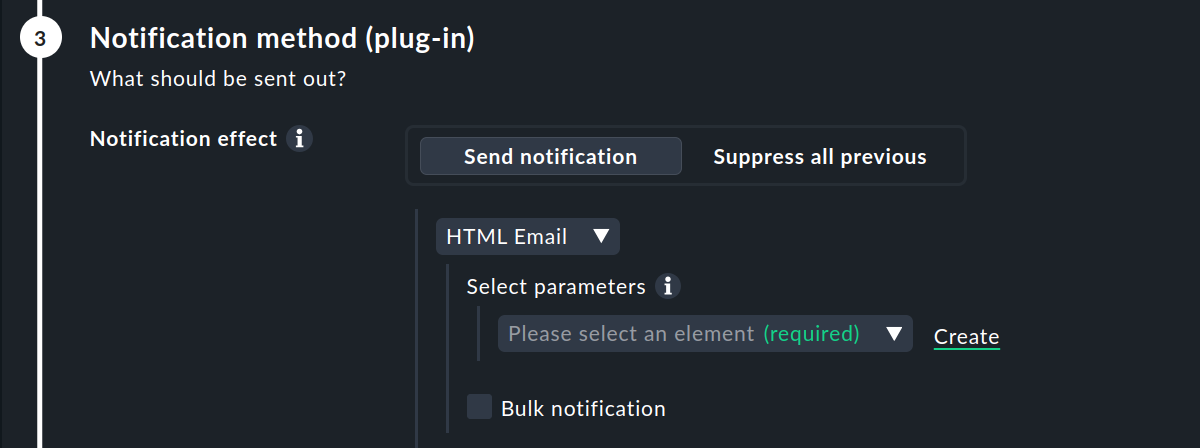The width and height of the screenshot is (1200, 448).
Task: Click the 'HTML Email' text in the selector
Action: pos(507,237)
